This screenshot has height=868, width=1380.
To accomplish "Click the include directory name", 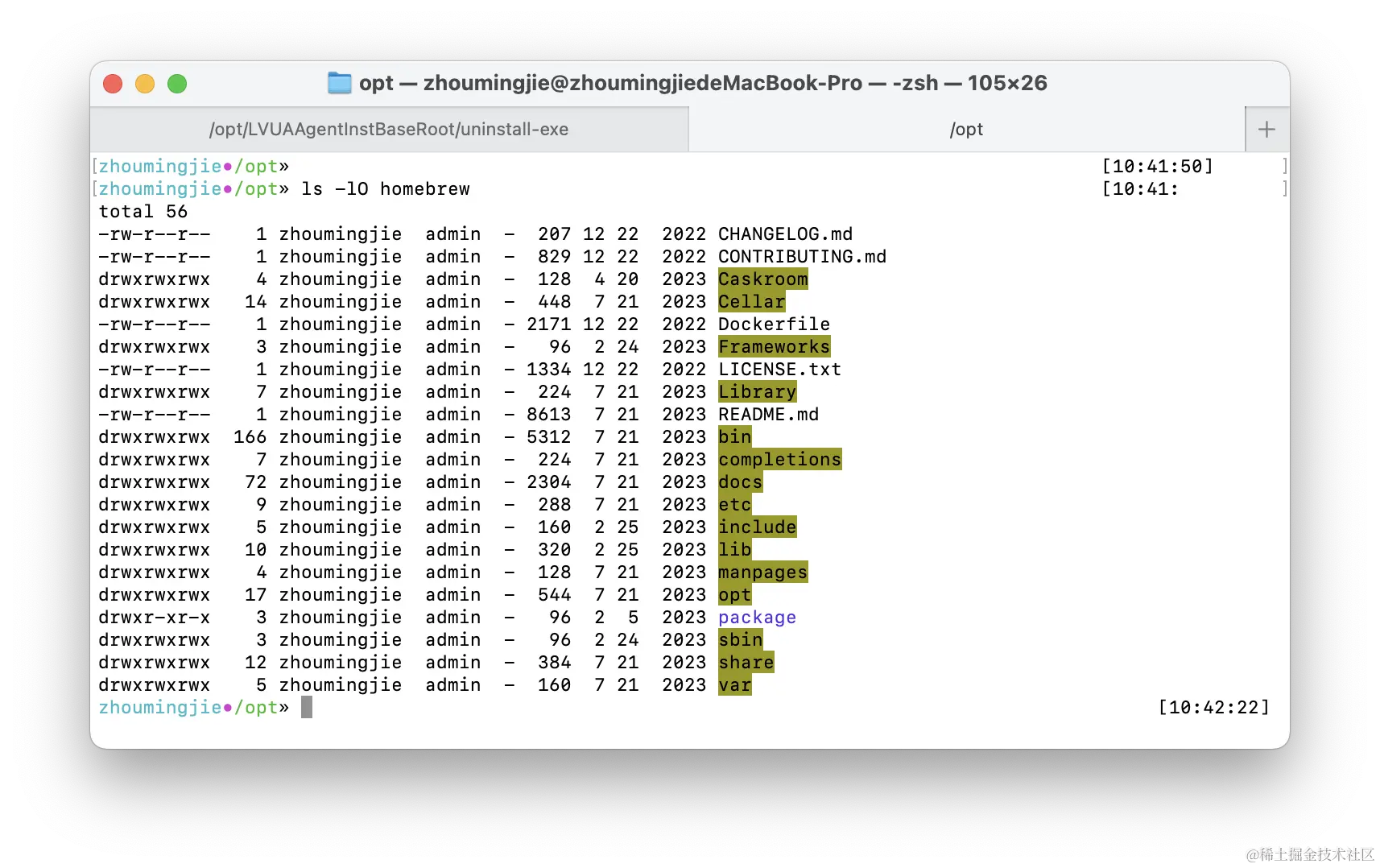I will [758, 527].
